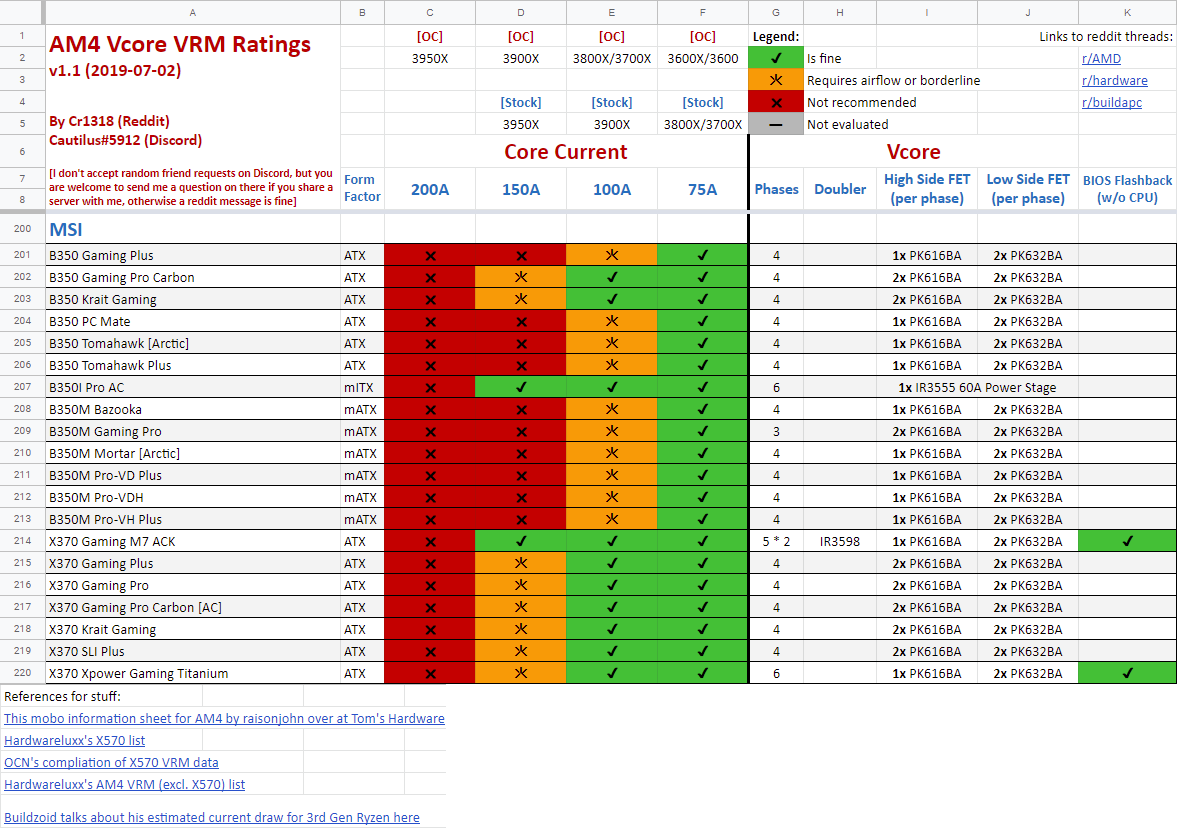Click the 3950X [OC] header cell
This screenshot has width=1177, height=828.
[x=429, y=59]
